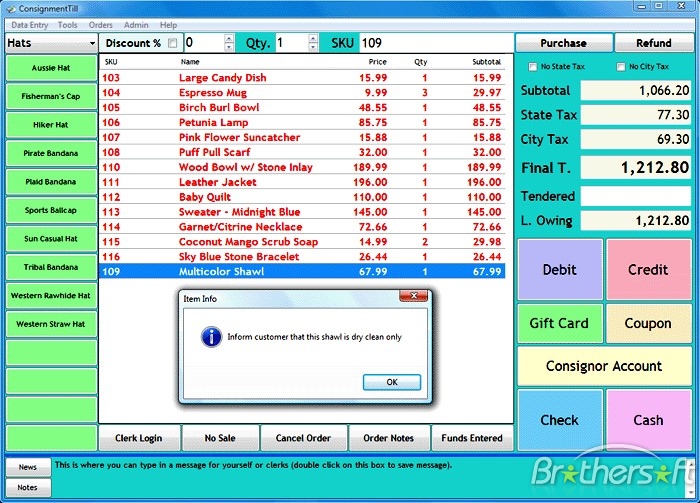The image size is (700, 503).
Task: Switch to the Notes tab
Action: point(28,487)
